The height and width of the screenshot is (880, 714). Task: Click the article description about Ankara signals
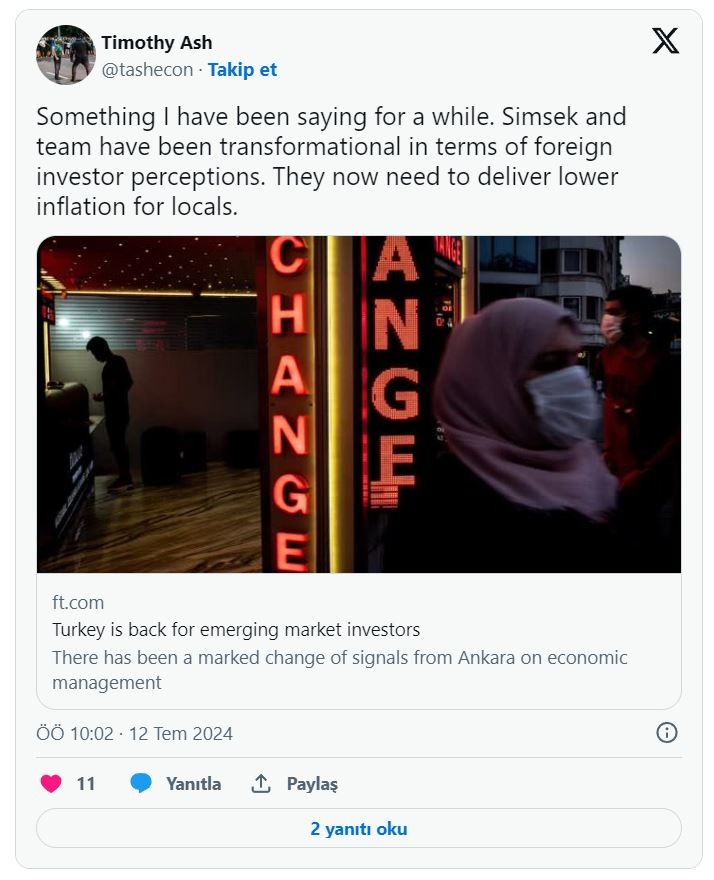tap(340, 670)
